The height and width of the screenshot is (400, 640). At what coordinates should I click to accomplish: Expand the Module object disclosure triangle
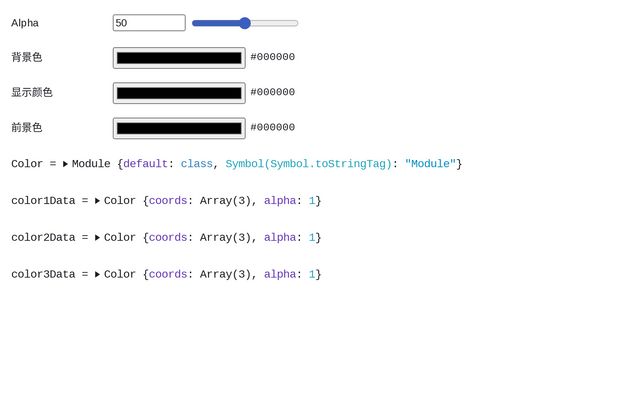point(66,164)
